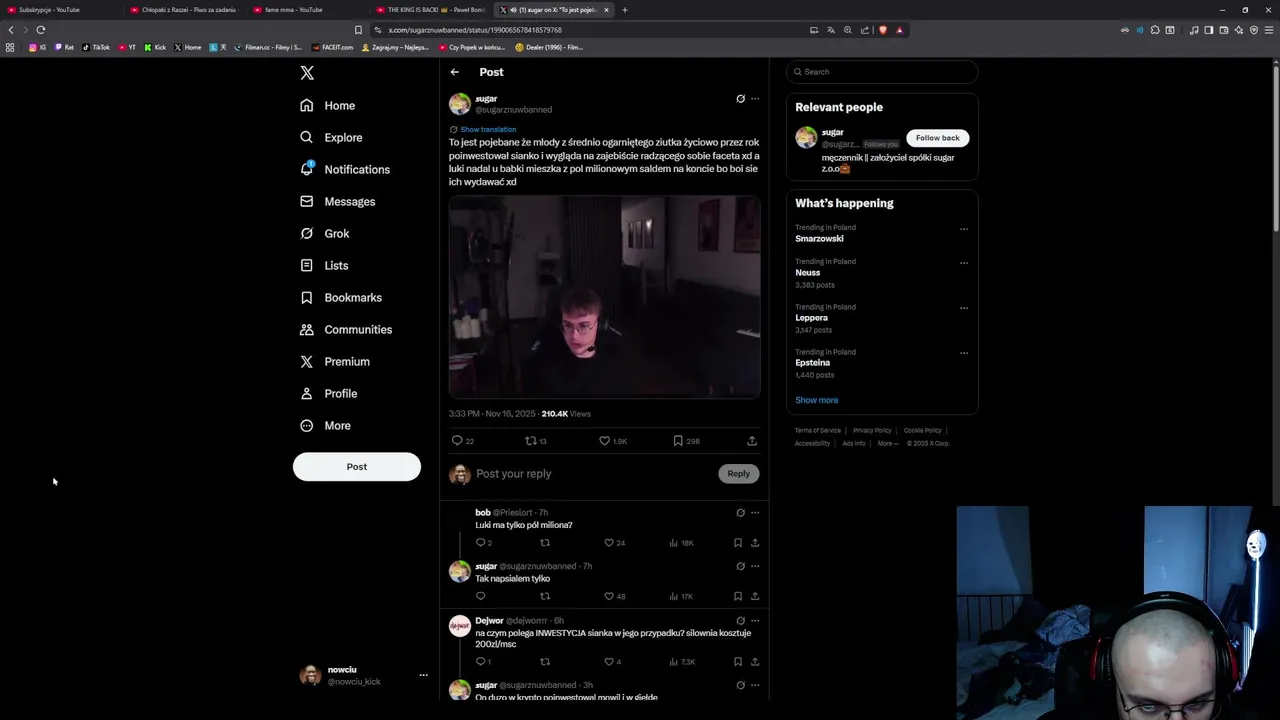Go back with the Post back arrow
This screenshot has height=720, width=1280.
(x=454, y=72)
